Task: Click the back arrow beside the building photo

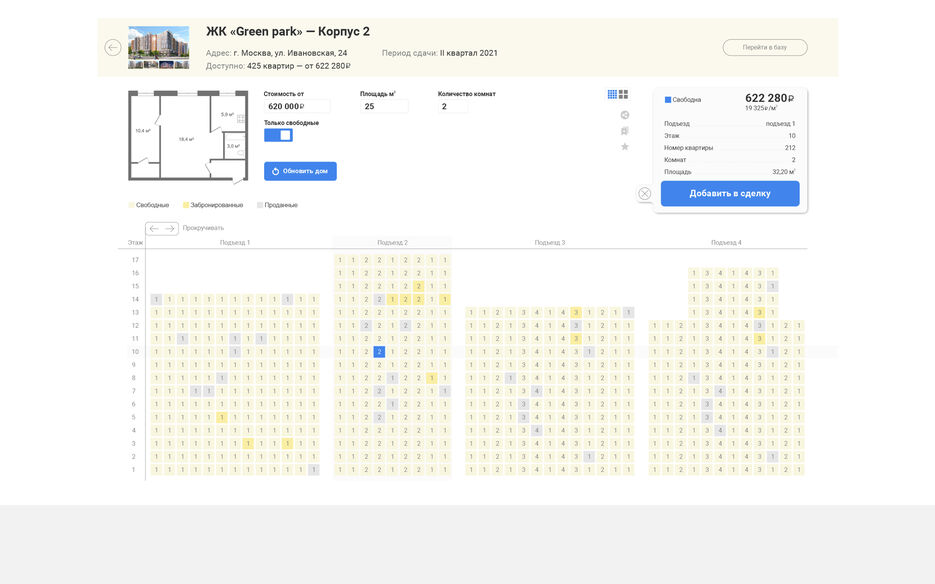Action: (113, 48)
